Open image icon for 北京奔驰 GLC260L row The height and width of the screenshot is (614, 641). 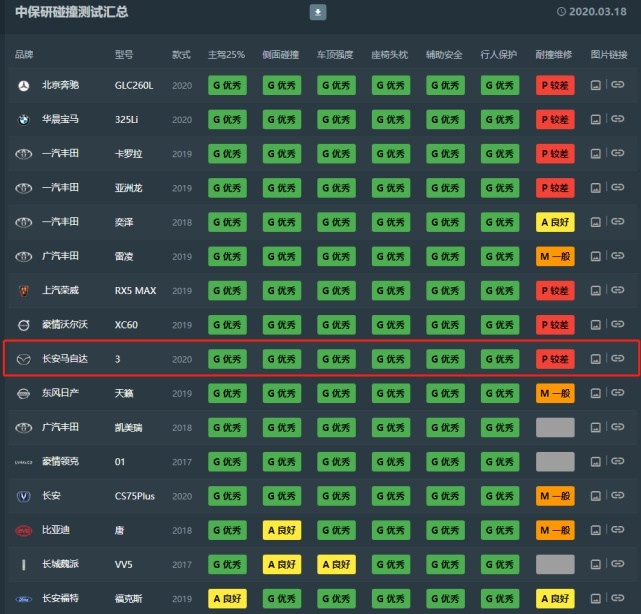[x=596, y=85]
